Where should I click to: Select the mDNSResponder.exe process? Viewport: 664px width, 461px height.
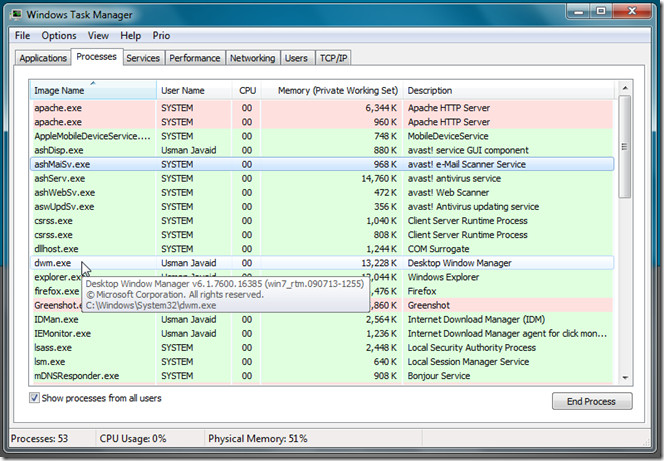tap(322, 376)
